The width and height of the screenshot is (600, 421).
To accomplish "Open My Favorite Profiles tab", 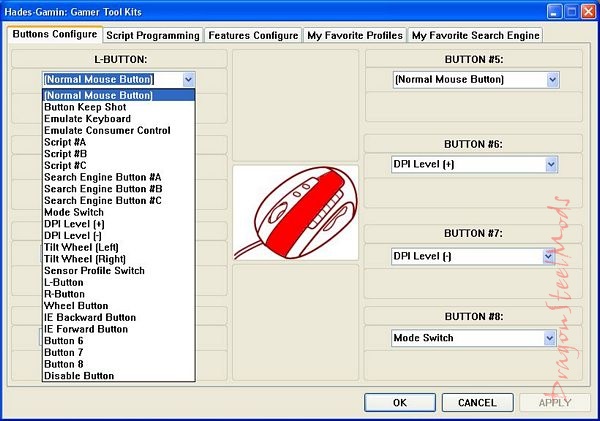I will tap(355, 35).
